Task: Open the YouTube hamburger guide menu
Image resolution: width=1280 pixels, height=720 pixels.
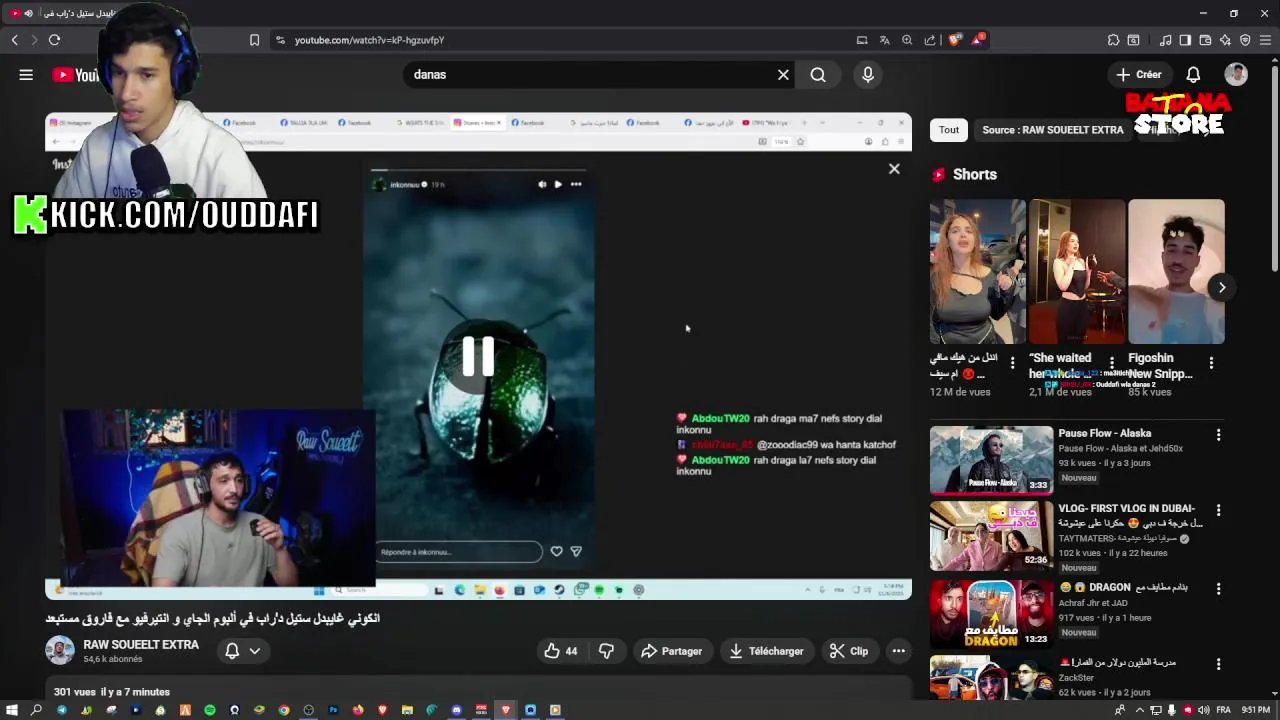Action: coord(26,74)
